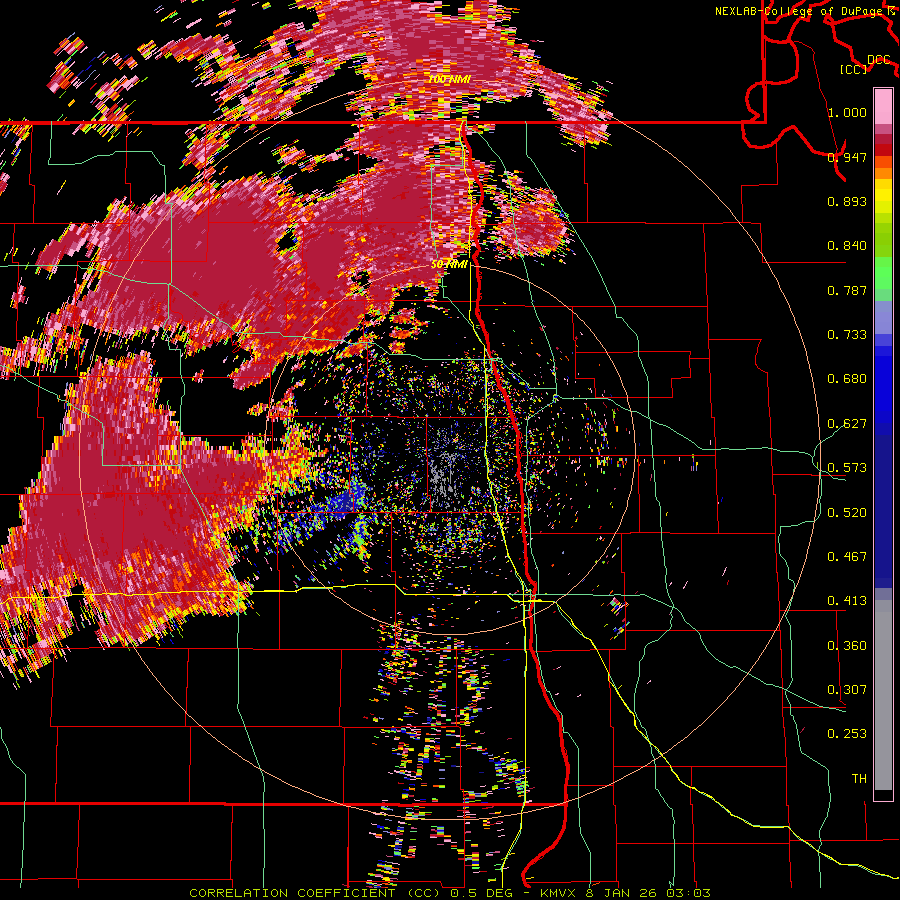This screenshot has width=900, height=900.
Task: Click the [CC] units label
Action: coord(854,69)
